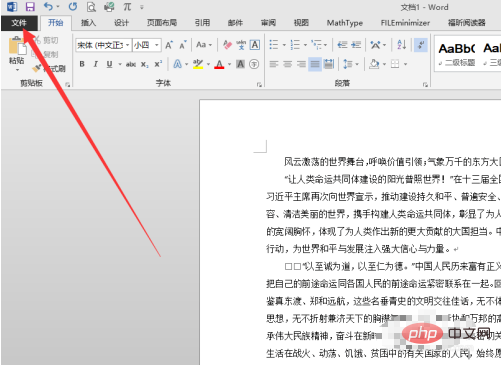The width and height of the screenshot is (501, 366).
Task: Click the Redo icon in quick access toolbar
Action: pos(73,6)
